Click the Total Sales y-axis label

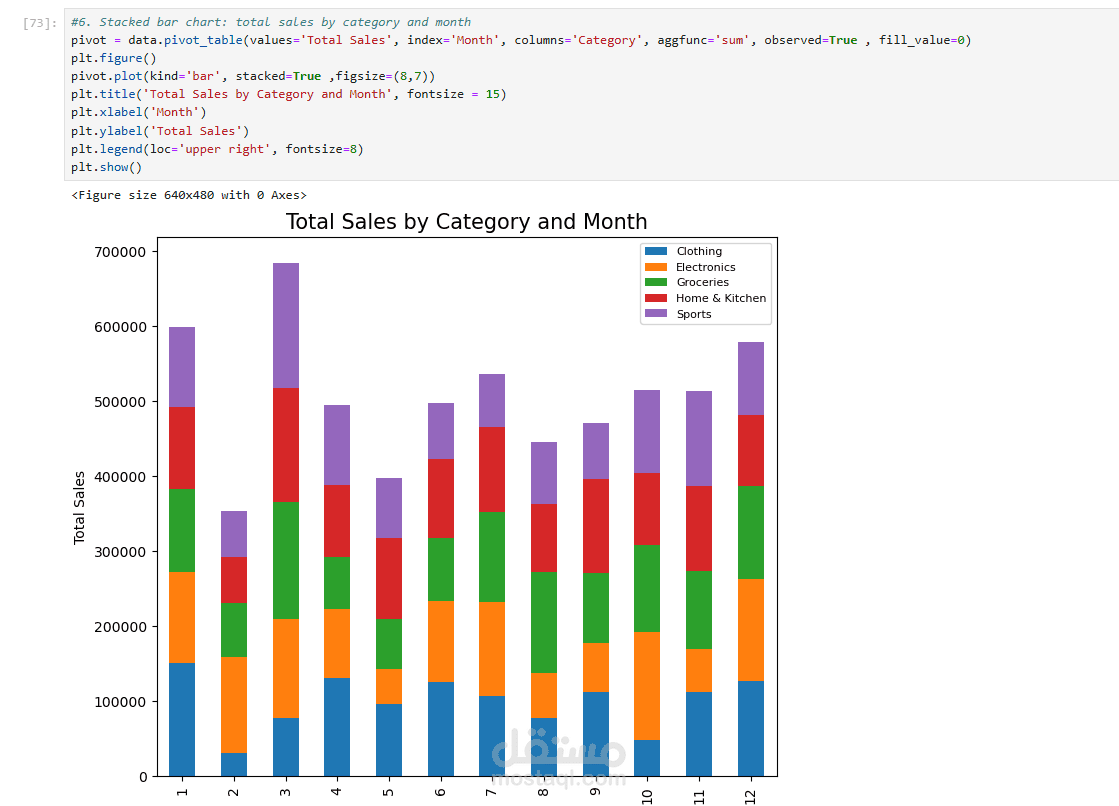point(80,508)
